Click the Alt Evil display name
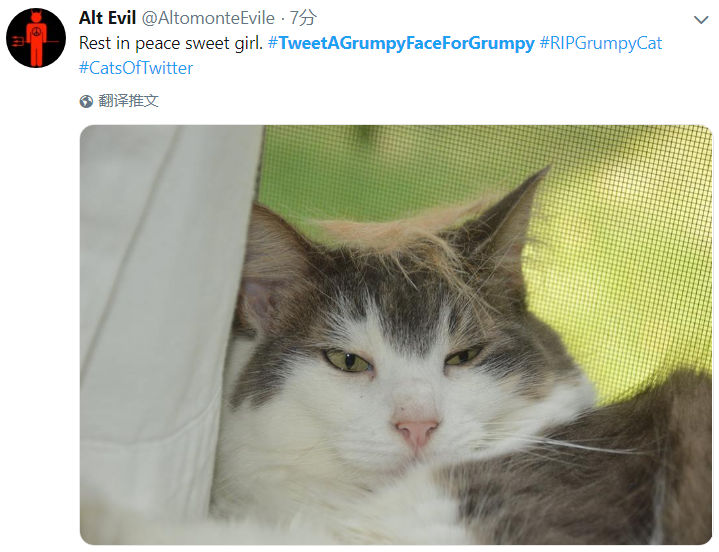 coord(107,18)
